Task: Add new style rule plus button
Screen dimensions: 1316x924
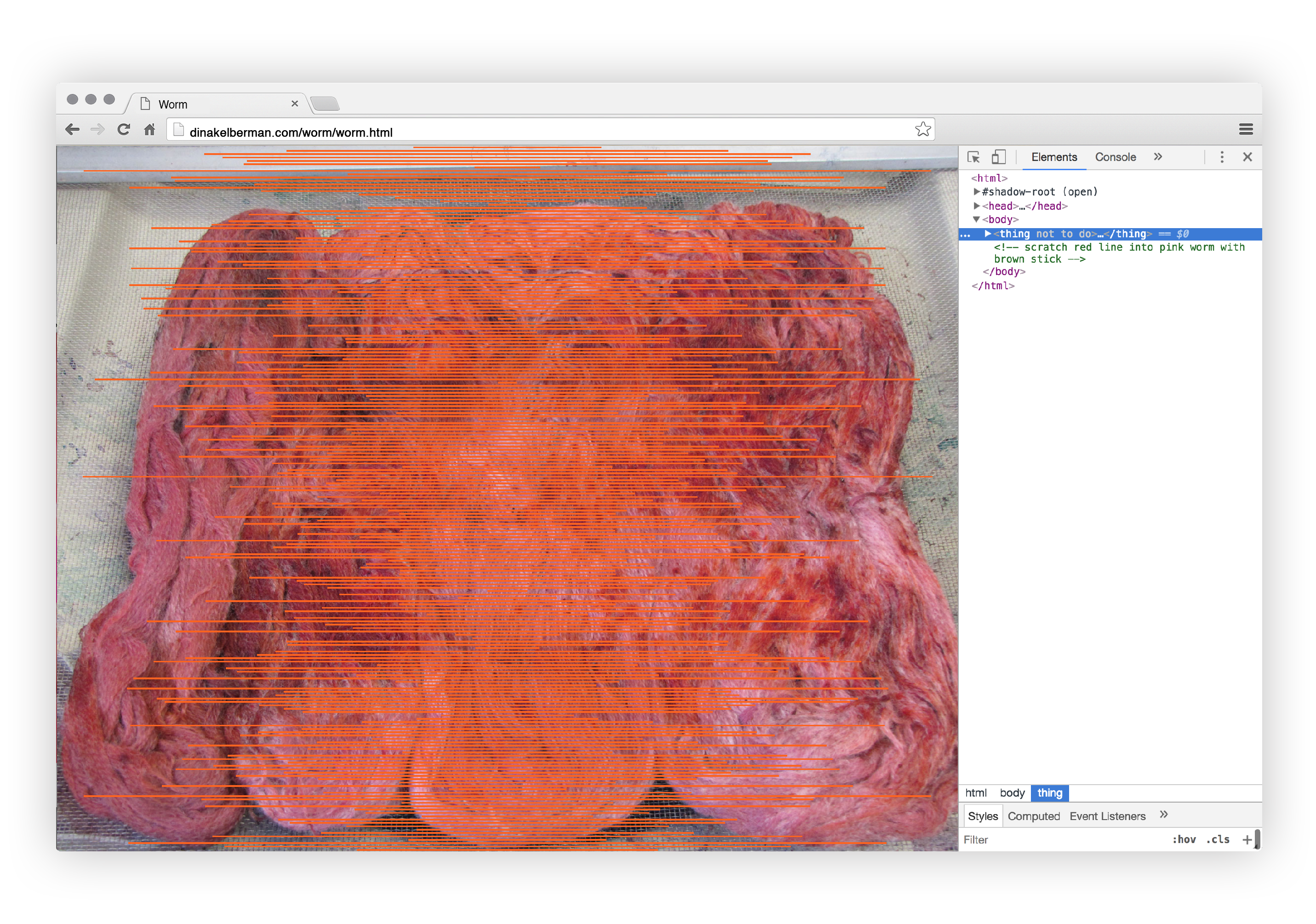Action: [1247, 840]
